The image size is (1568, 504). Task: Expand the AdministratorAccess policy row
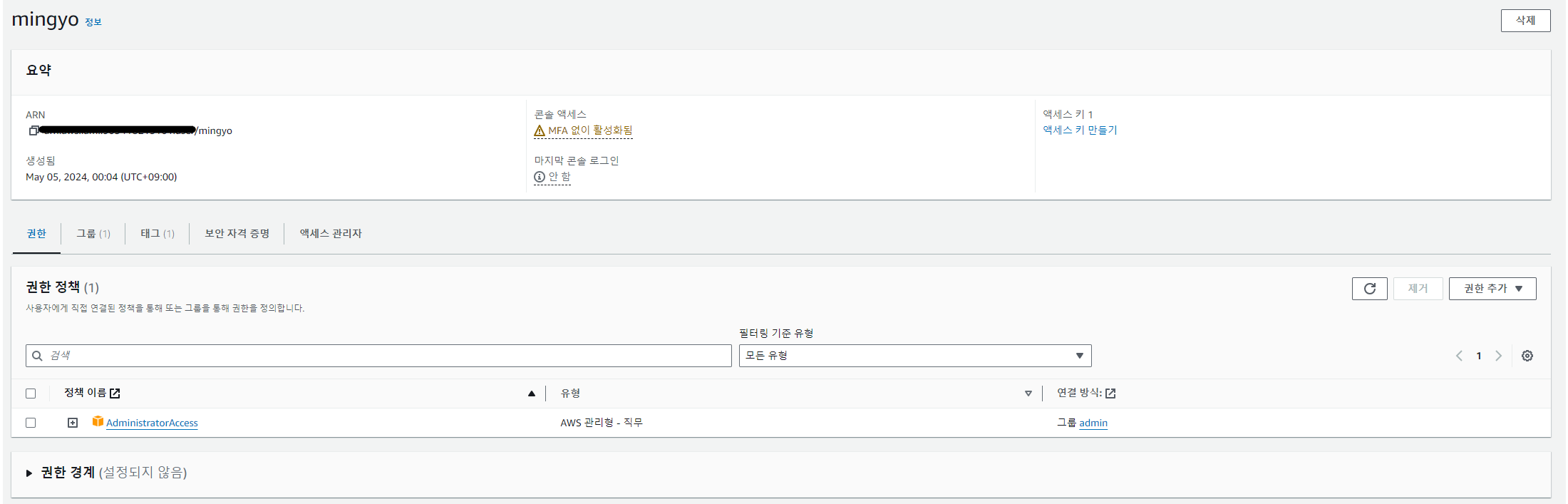tap(73, 423)
